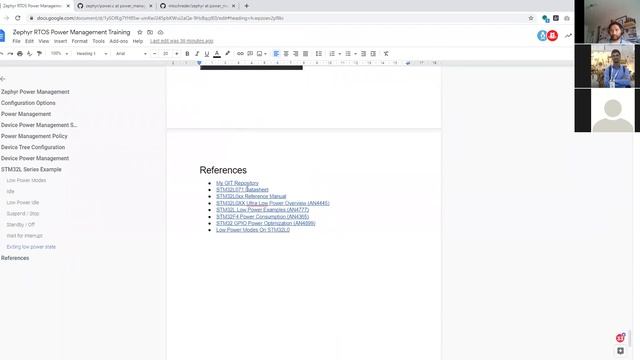Open the Edit menu

(x=29, y=41)
